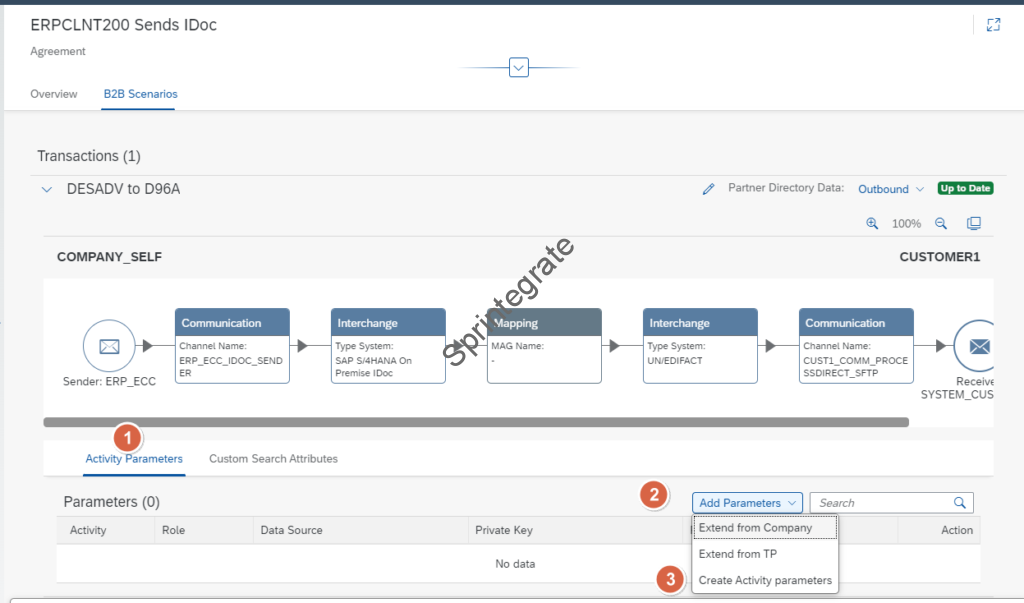Open the Outbound partner directory dropdown
This screenshot has width=1024, height=603.
click(x=890, y=189)
